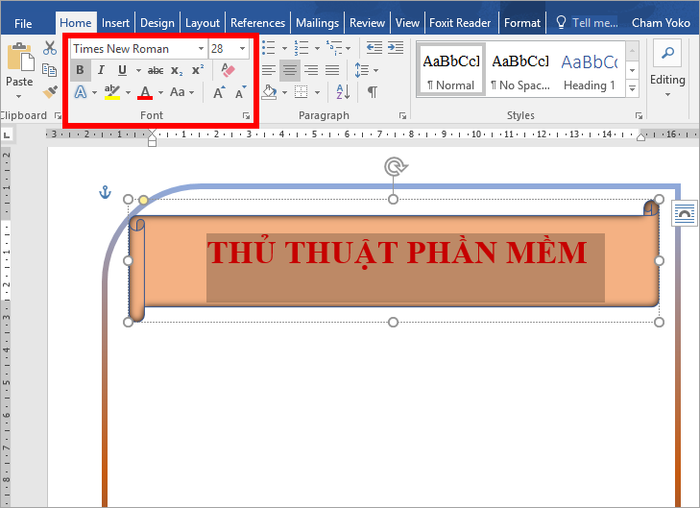Switch to the Design tab
The width and height of the screenshot is (700, 508).
[x=157, y=23]
